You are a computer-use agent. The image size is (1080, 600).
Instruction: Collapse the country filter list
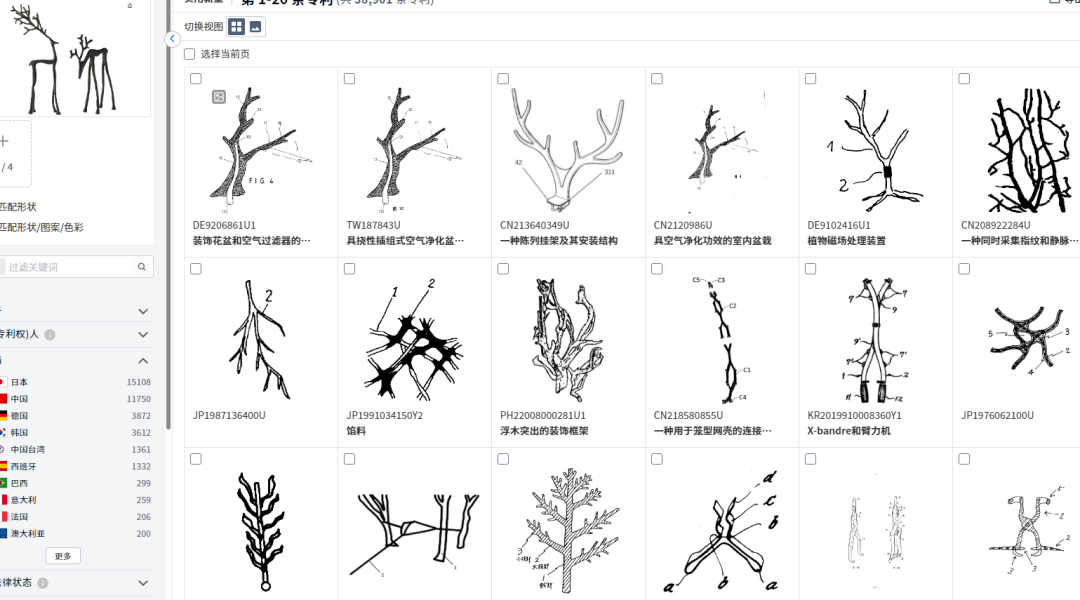[x=143, y=361]
